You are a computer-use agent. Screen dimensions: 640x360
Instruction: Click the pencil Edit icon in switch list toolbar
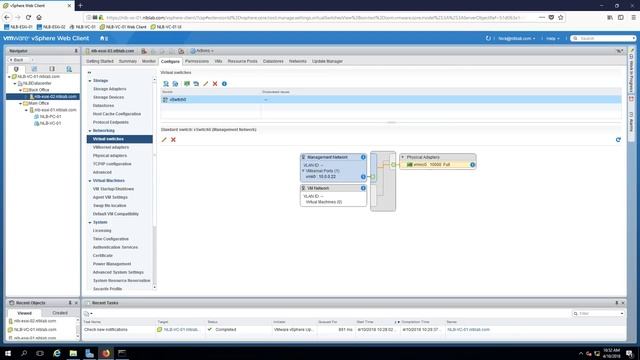[x=206, y=84]
